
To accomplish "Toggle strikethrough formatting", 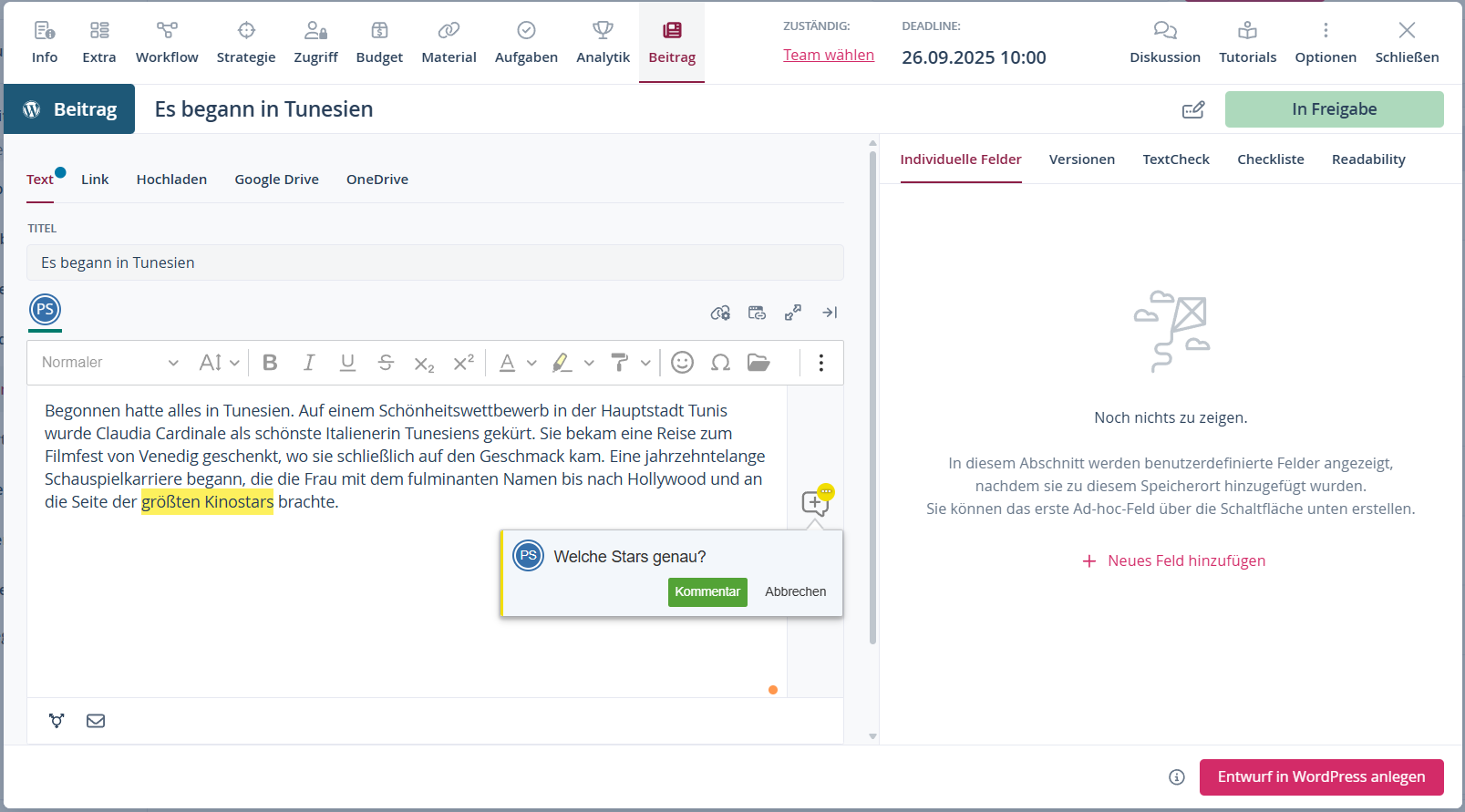I will point(386,363).
